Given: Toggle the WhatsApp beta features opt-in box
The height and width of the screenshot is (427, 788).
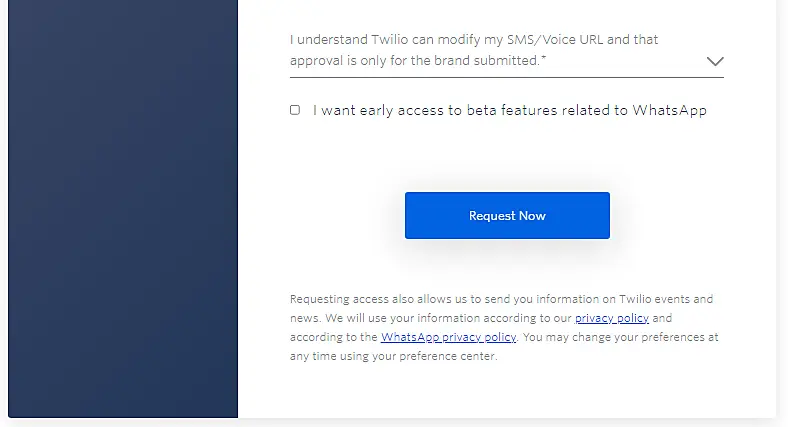Looking at the screenshot, I should (295, 110).
